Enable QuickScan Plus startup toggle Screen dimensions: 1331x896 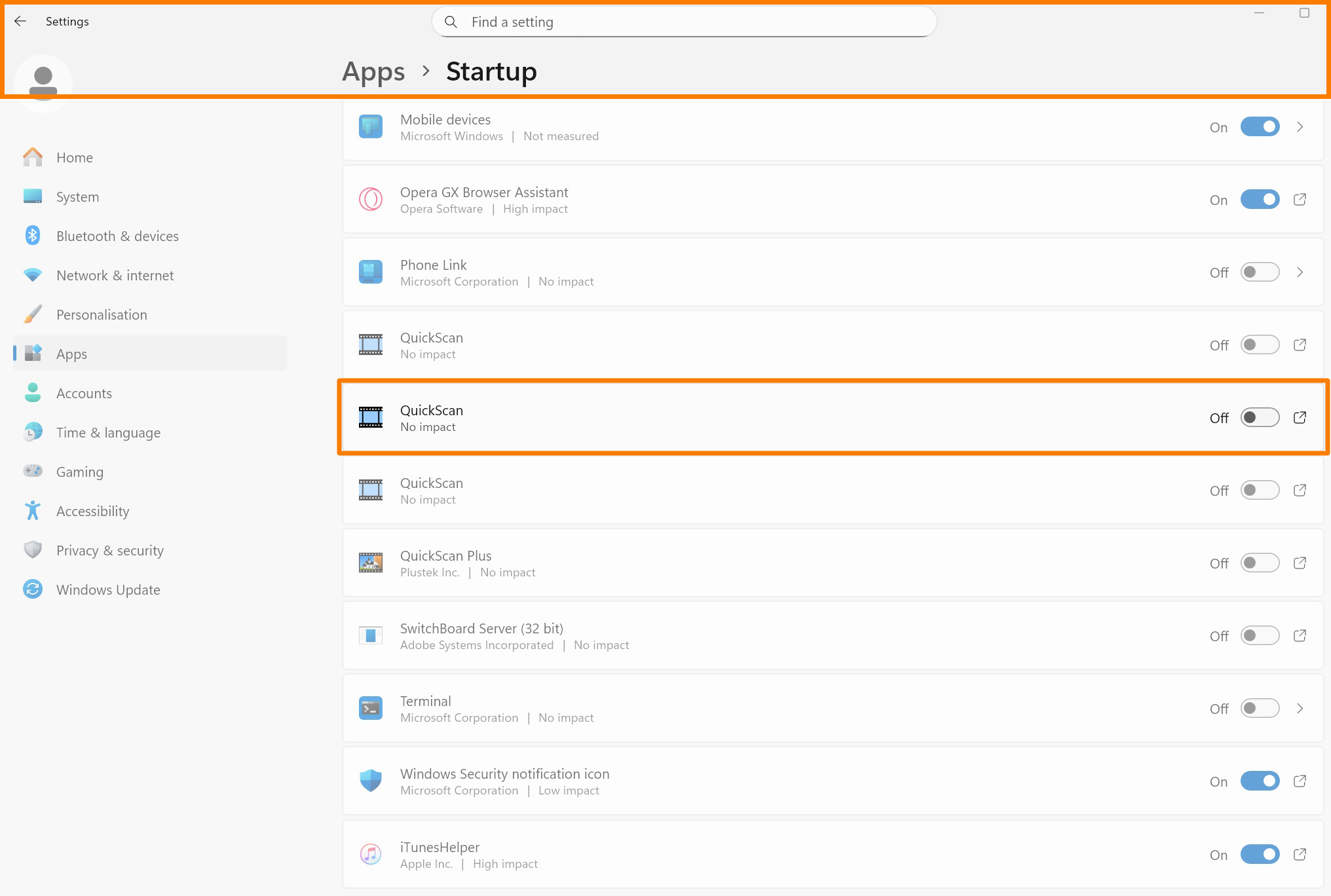point(1260,563)
